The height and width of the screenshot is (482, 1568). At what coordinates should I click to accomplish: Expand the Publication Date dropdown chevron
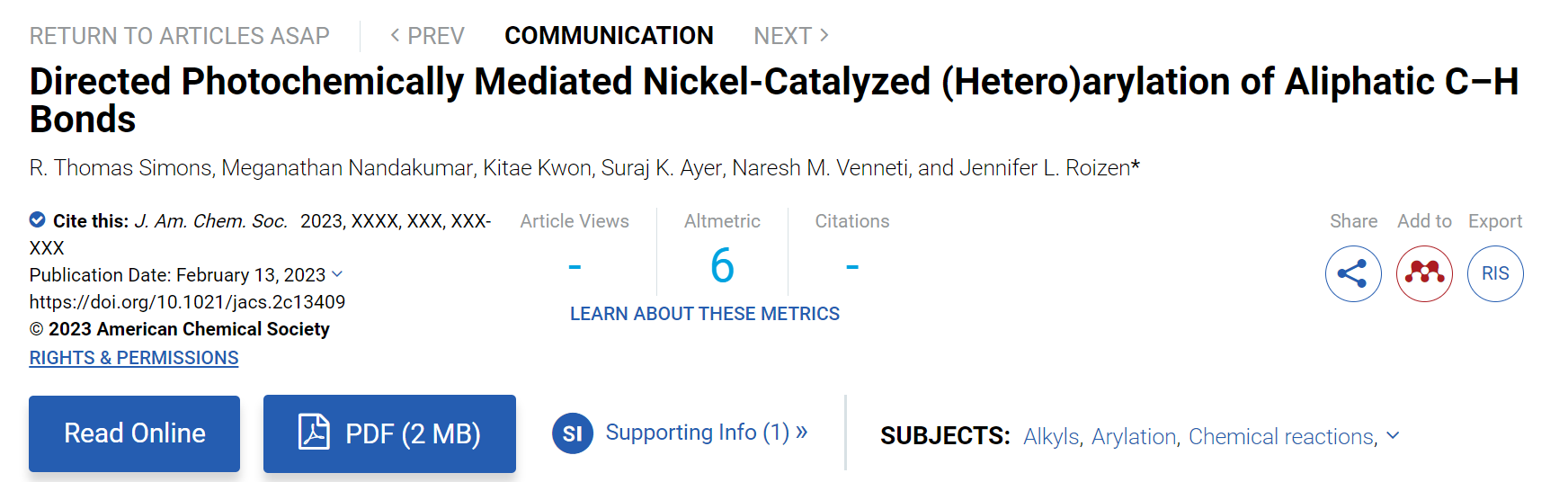(337, 274)
